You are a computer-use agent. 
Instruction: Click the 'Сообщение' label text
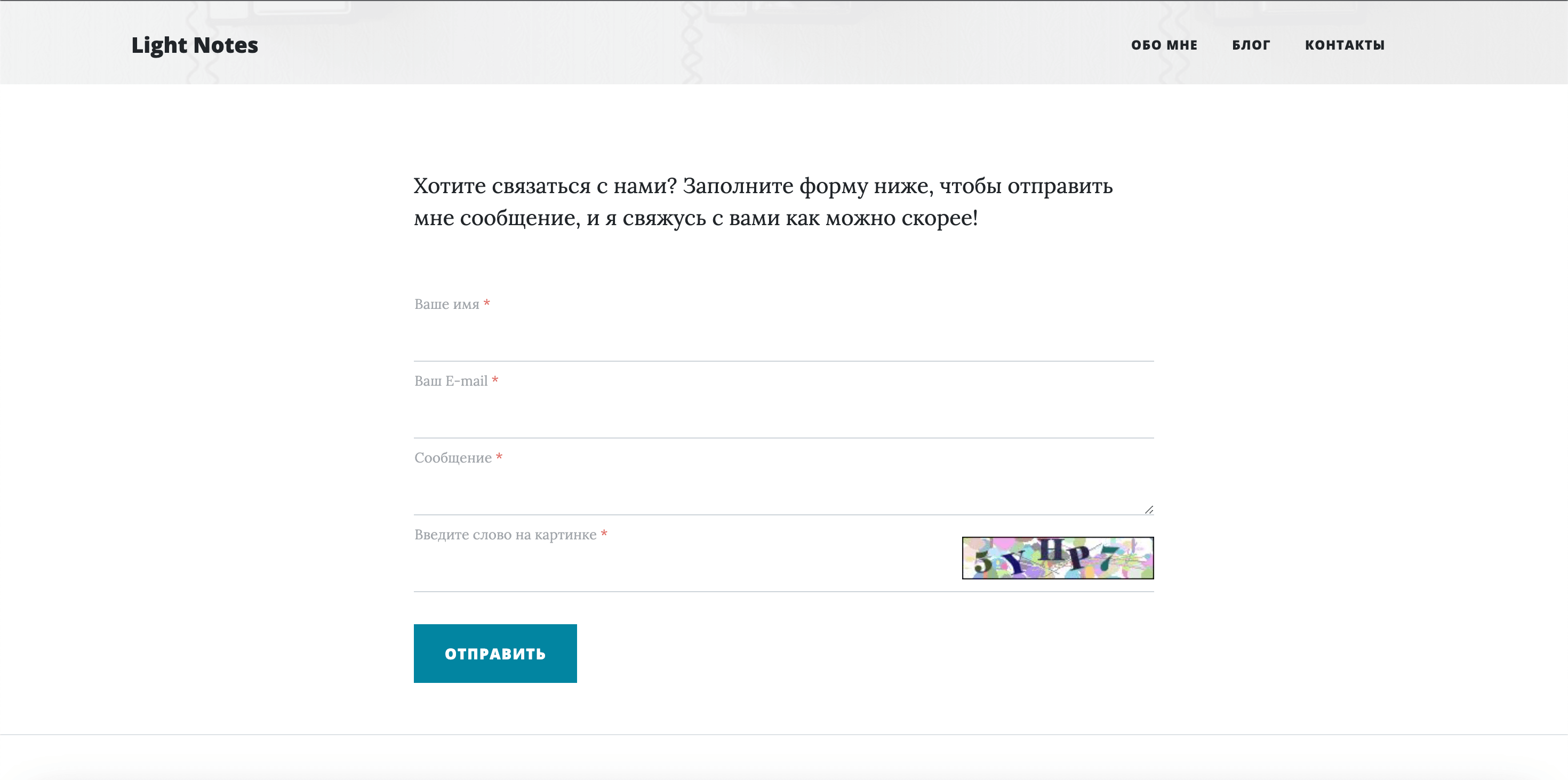453,458
